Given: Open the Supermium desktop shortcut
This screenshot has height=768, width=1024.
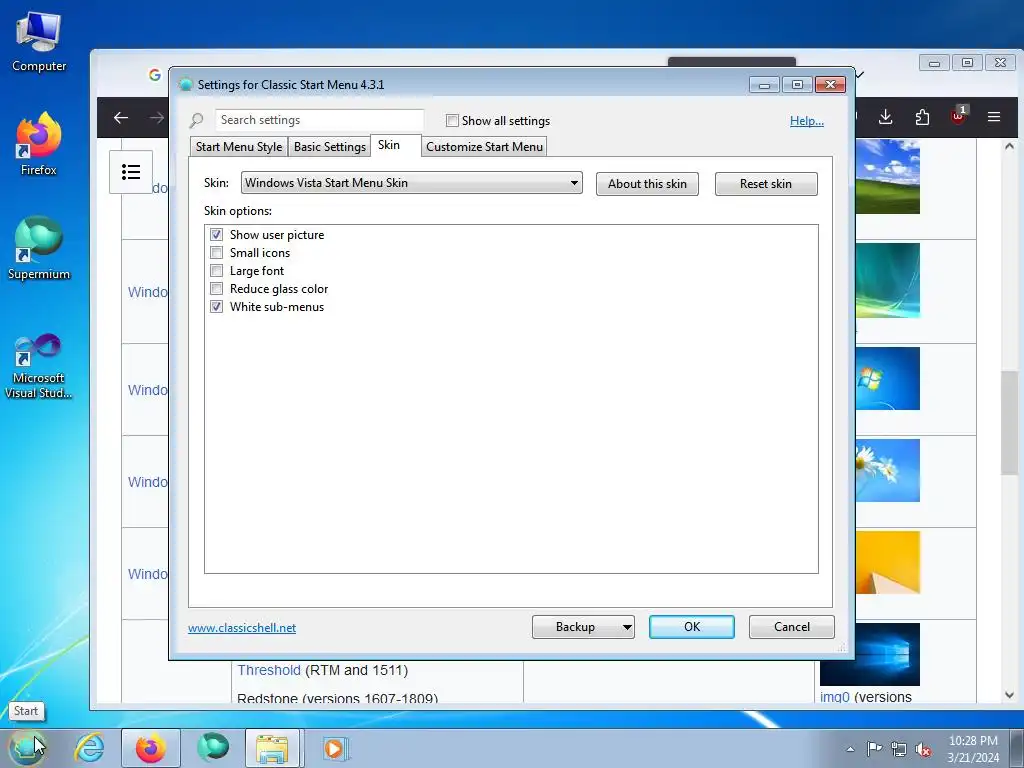Looking at the screenshot, I should click(x=39, y=249).
